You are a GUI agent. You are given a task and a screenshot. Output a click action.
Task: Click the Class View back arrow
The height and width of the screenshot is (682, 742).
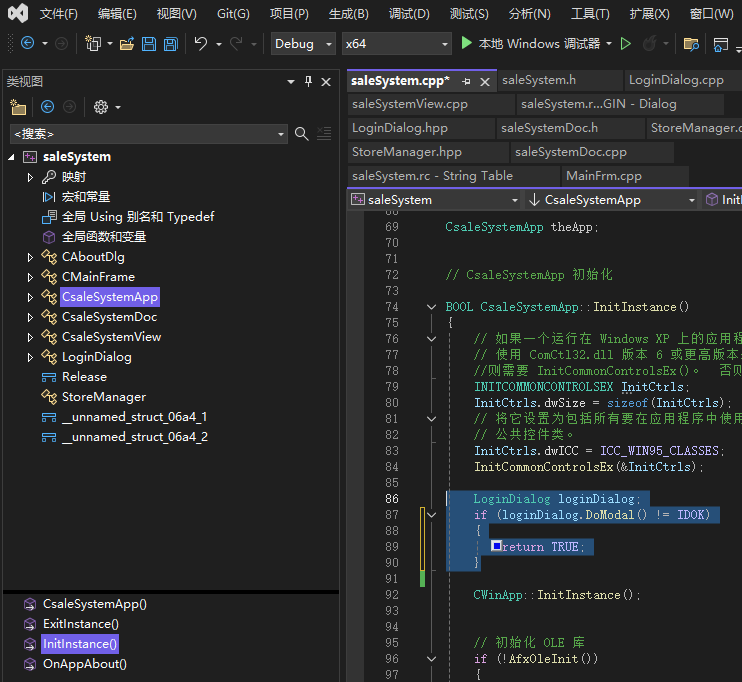(x=47, y=107)
